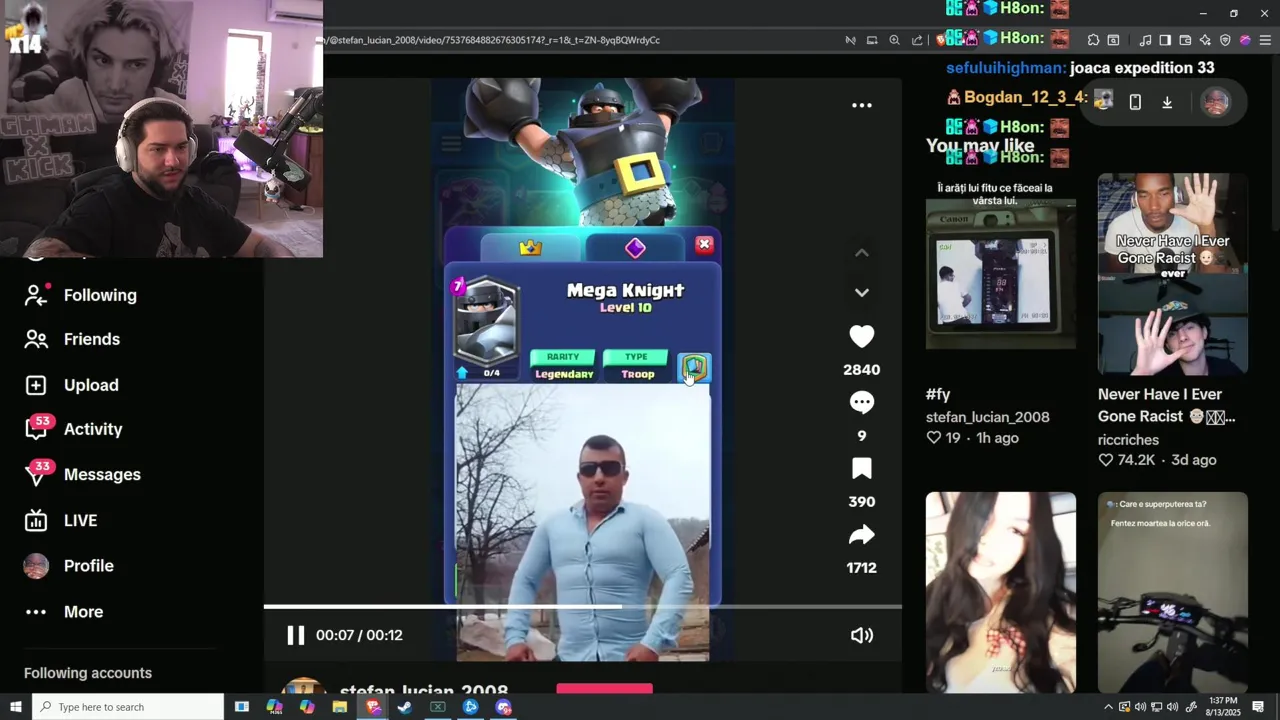This screenshot has width=1280, height=720.
Task: Go to previous video with up chevron
Action: click(861, 253)
